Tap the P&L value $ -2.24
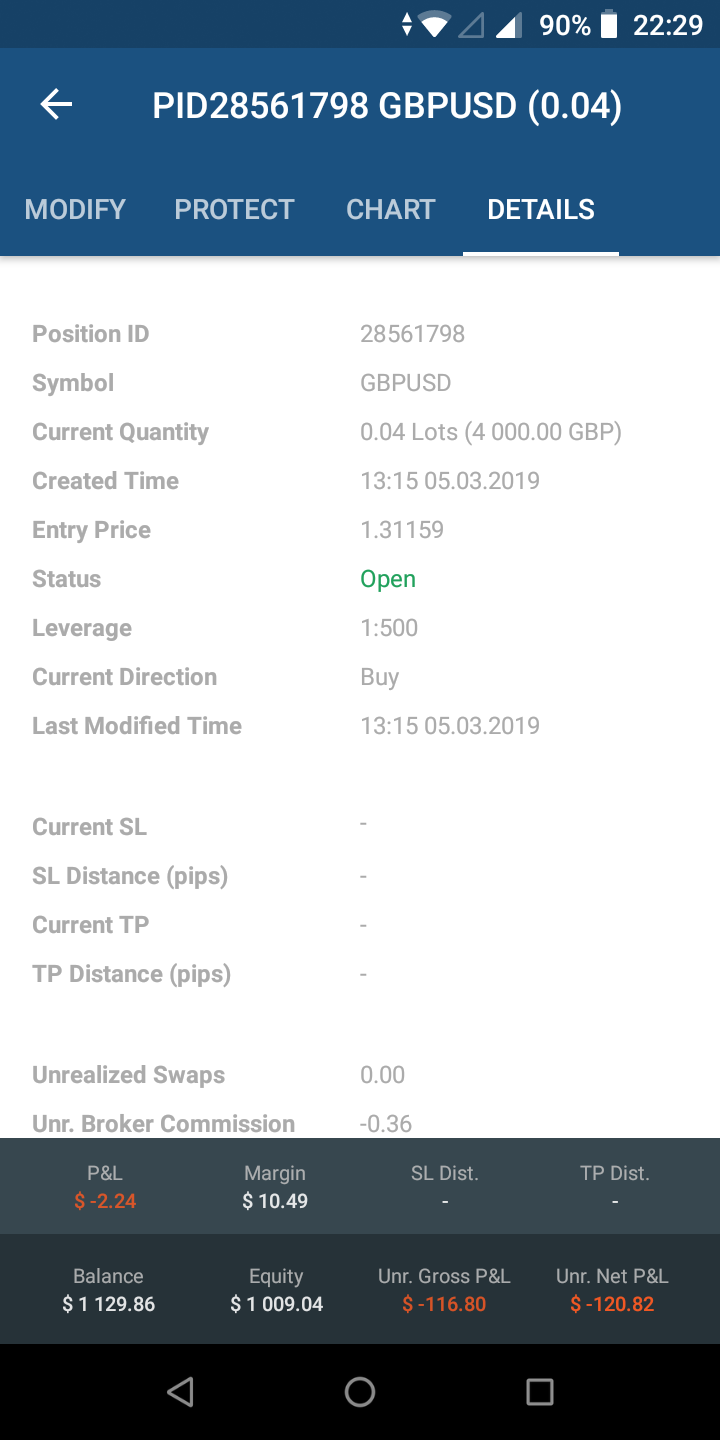This screenshot has height=1440, width=720. pos(105,1201)
